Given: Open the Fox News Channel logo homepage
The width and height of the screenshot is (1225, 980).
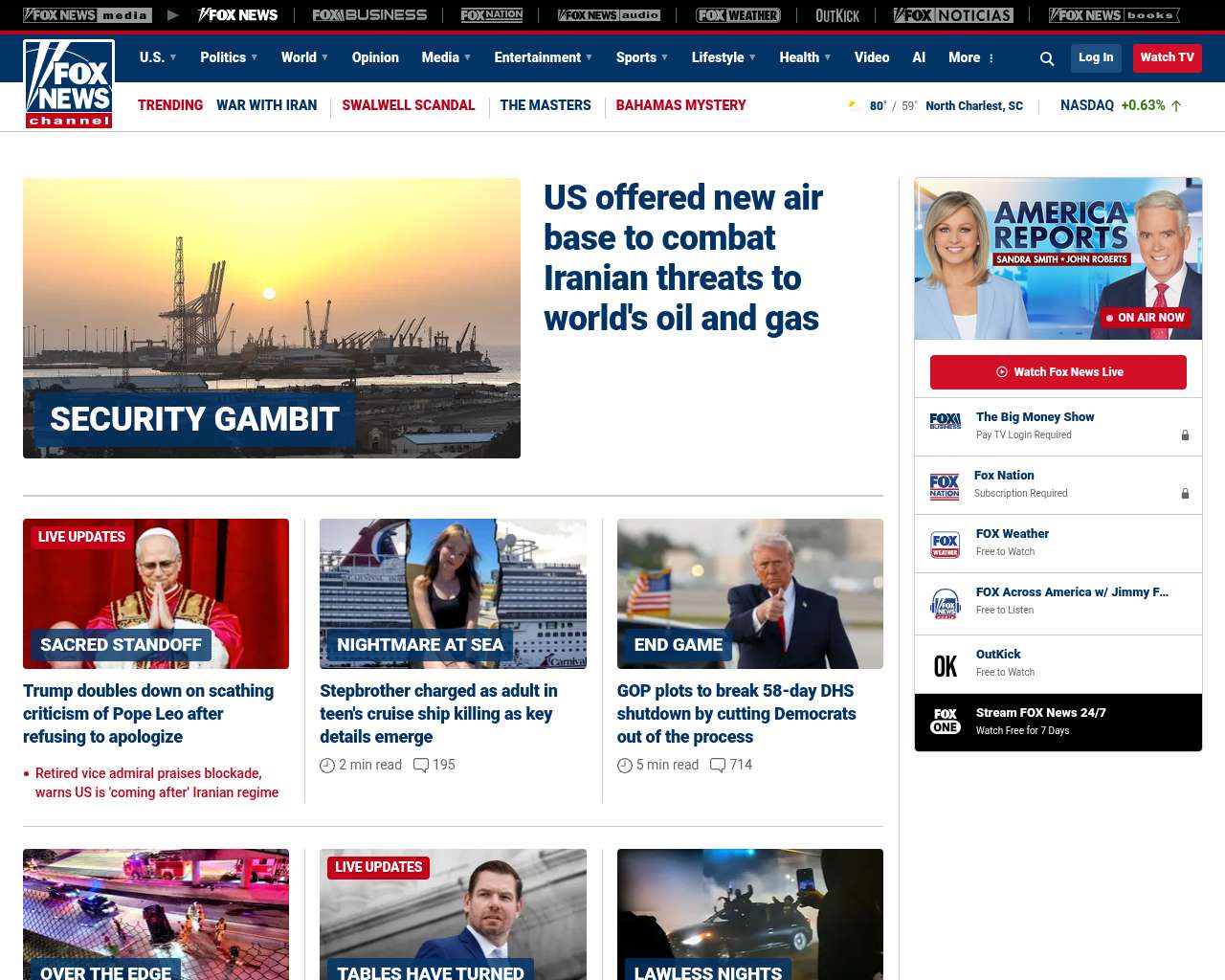Looking at the screenshot, I should (x=69, y=84).
